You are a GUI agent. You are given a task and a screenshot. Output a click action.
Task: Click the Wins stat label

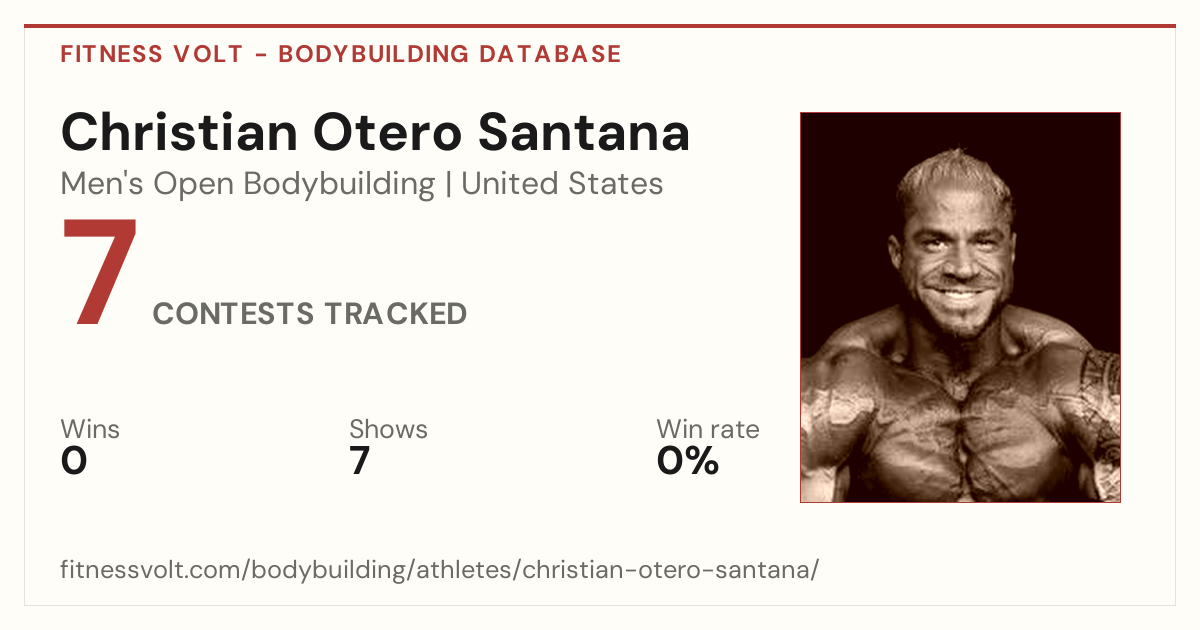90,430
